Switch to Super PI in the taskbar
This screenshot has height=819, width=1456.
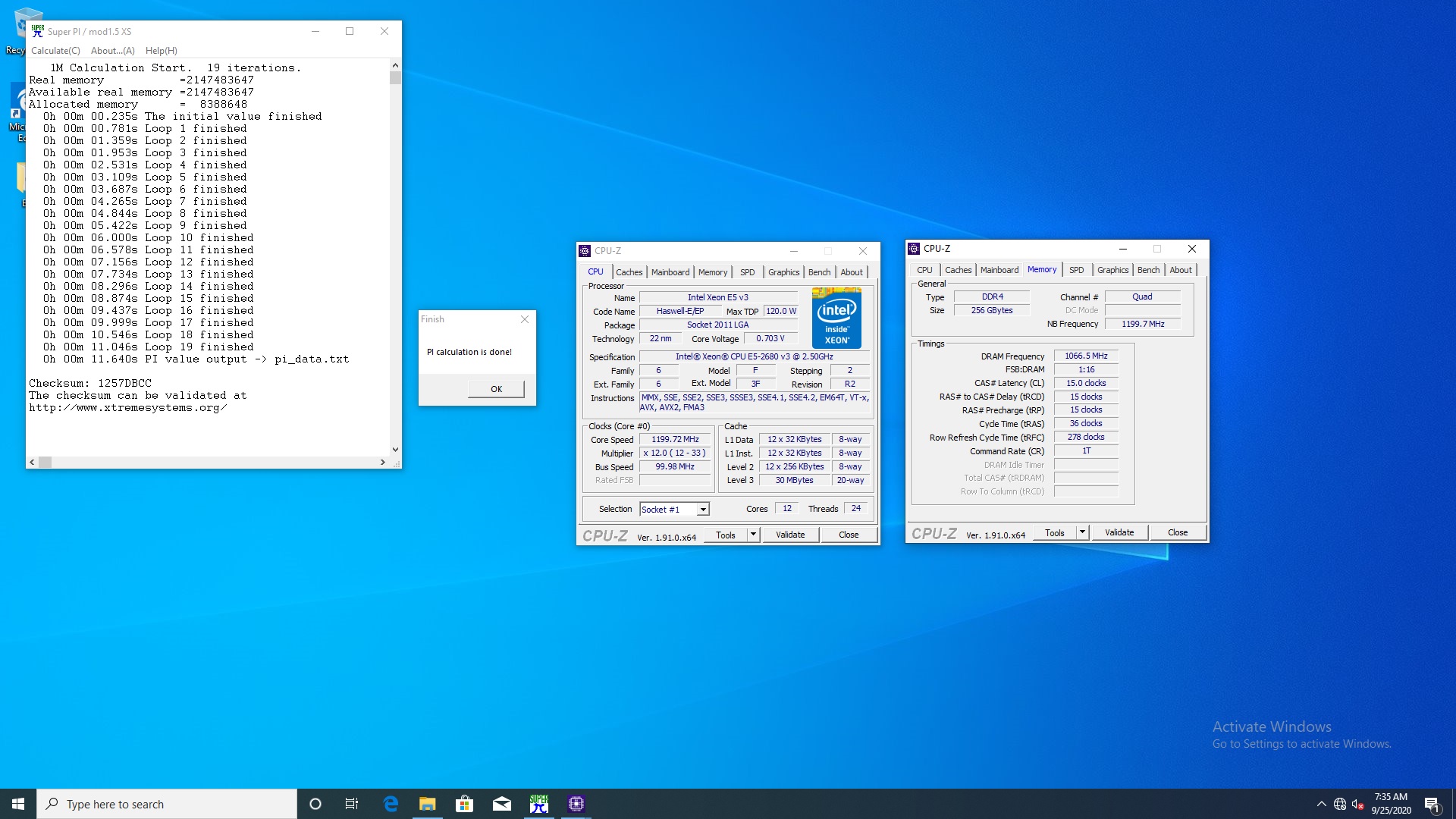click(539, 804)
